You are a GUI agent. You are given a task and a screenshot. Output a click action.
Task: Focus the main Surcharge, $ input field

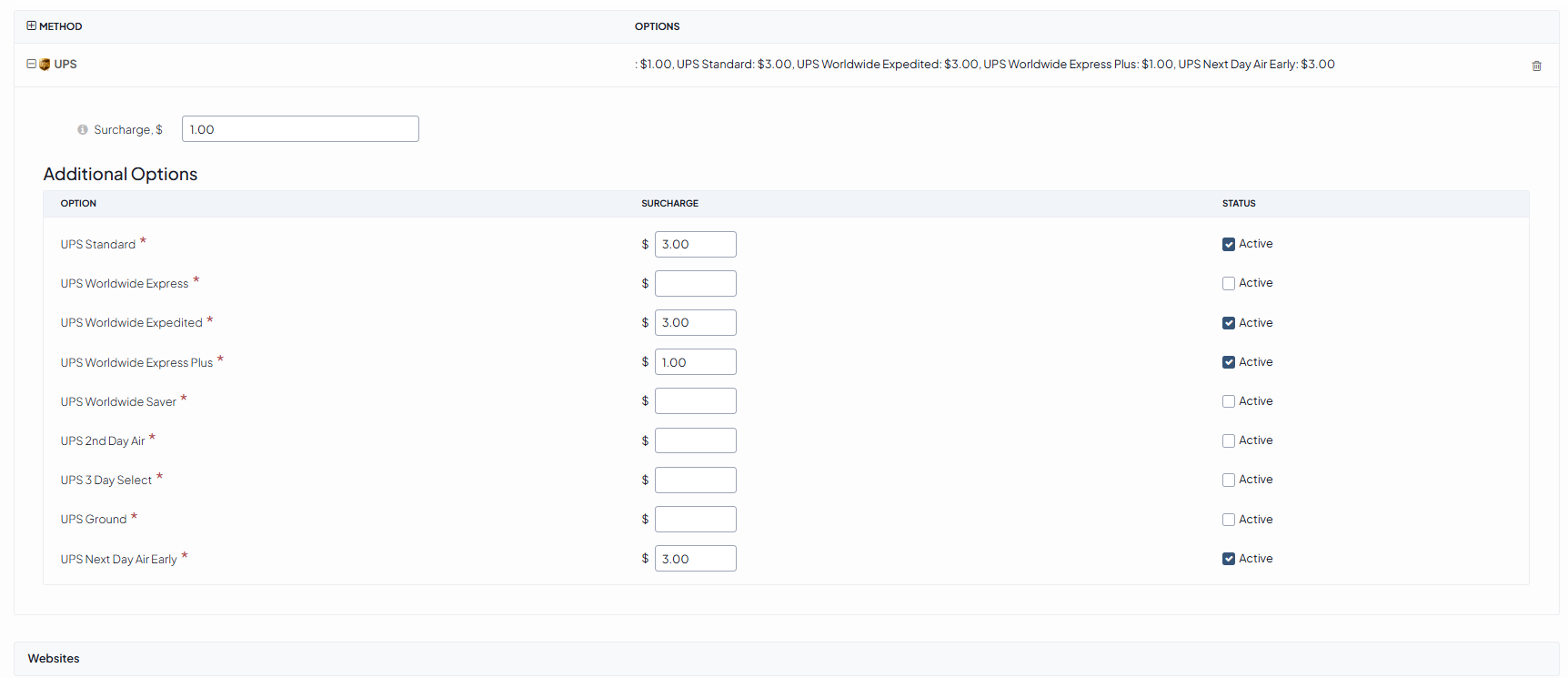(x=300, y=129)
